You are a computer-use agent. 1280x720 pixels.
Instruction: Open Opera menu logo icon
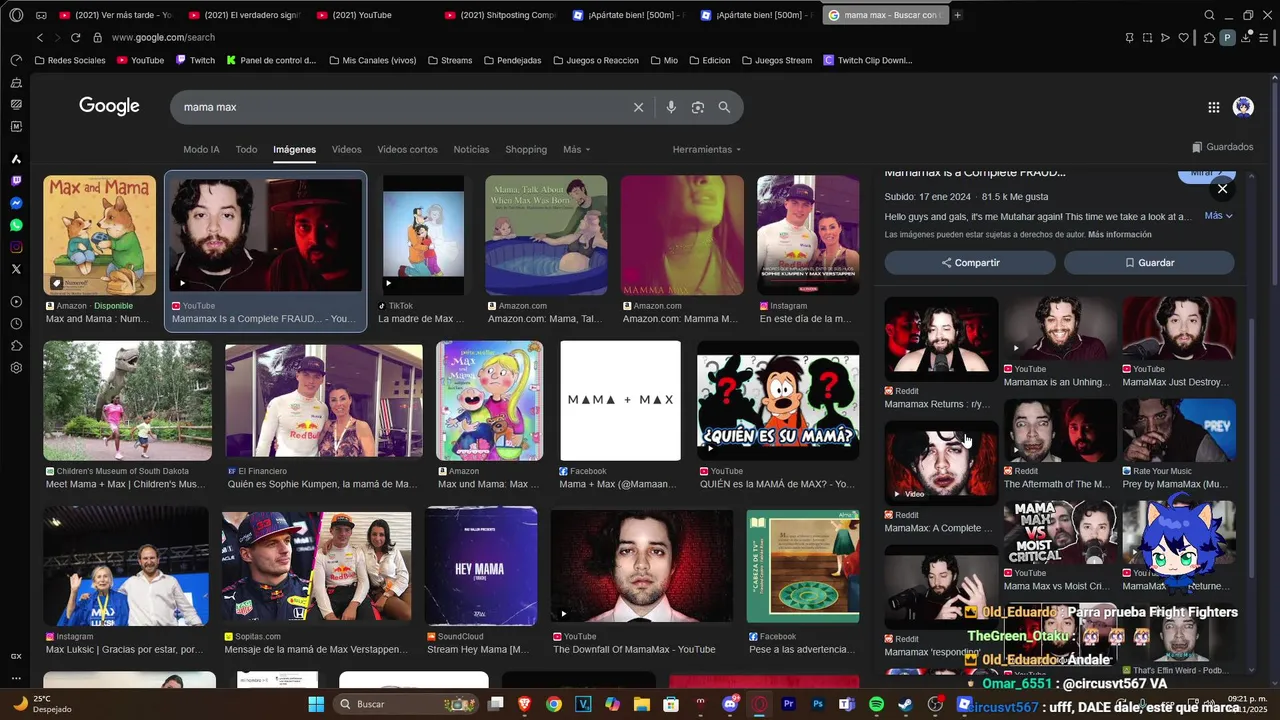pyautogui.click(x=16, y=15)
